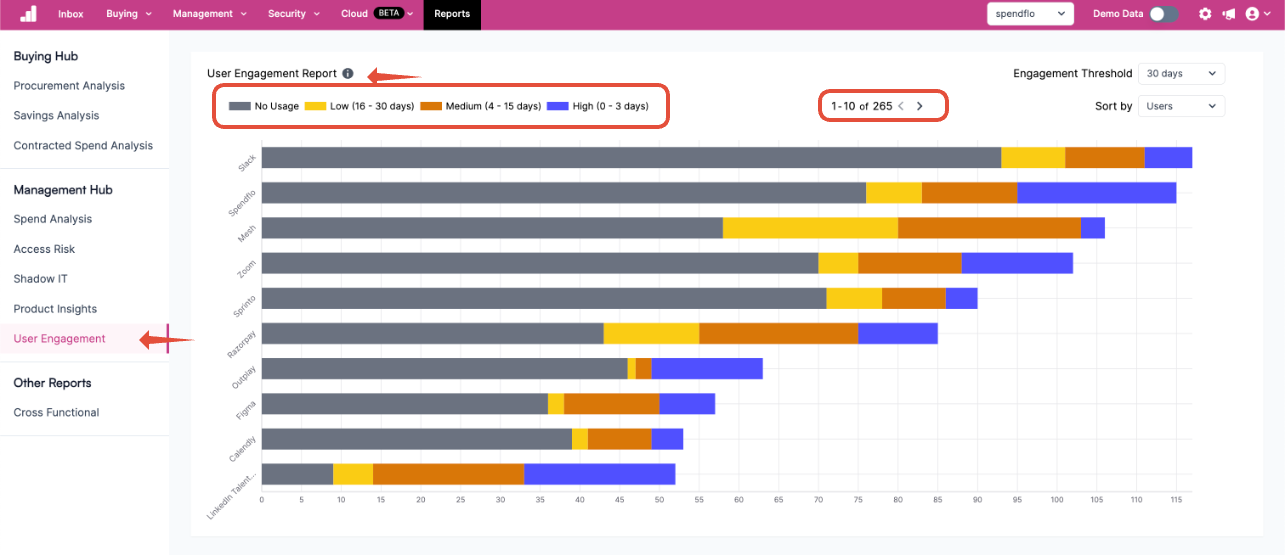The height and width of the screenshot is (555, 1285).
Task: Click the yellow Low usage bar for Mesh
Action: point(810,228)
